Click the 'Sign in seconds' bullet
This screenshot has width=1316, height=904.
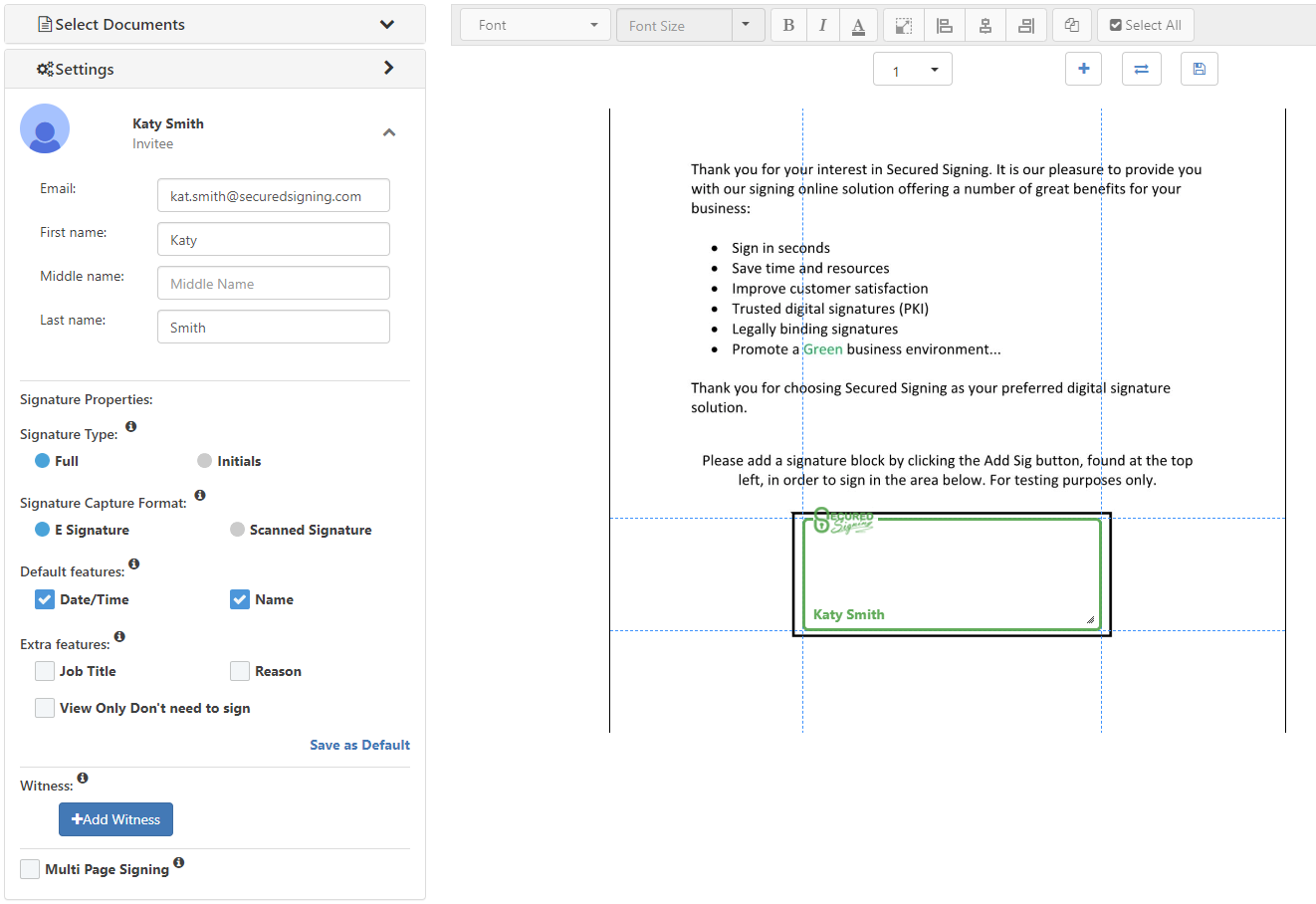click(780, 248)
